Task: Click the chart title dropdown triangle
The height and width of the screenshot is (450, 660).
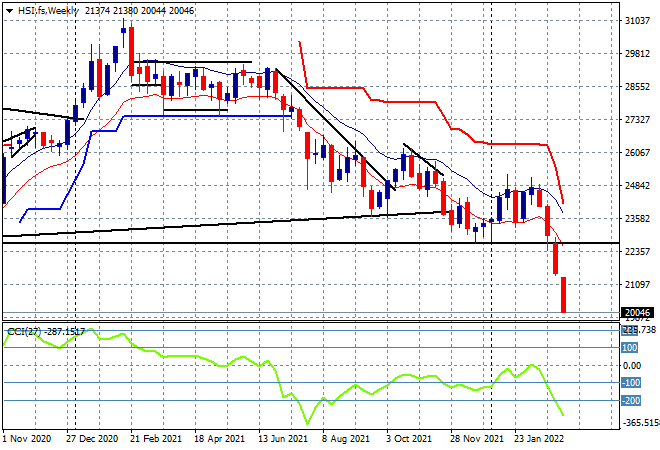Action: click(x=9, y=11)
